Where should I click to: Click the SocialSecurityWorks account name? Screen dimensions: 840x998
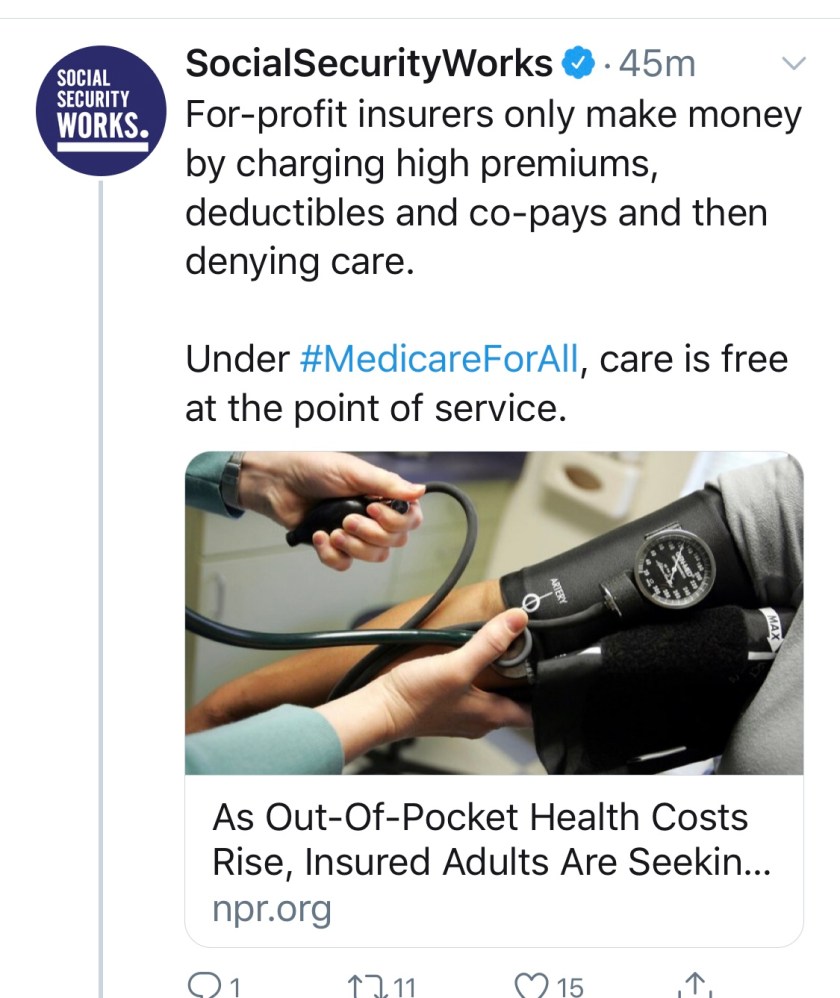pyautogui.click(x=369, y=65)
